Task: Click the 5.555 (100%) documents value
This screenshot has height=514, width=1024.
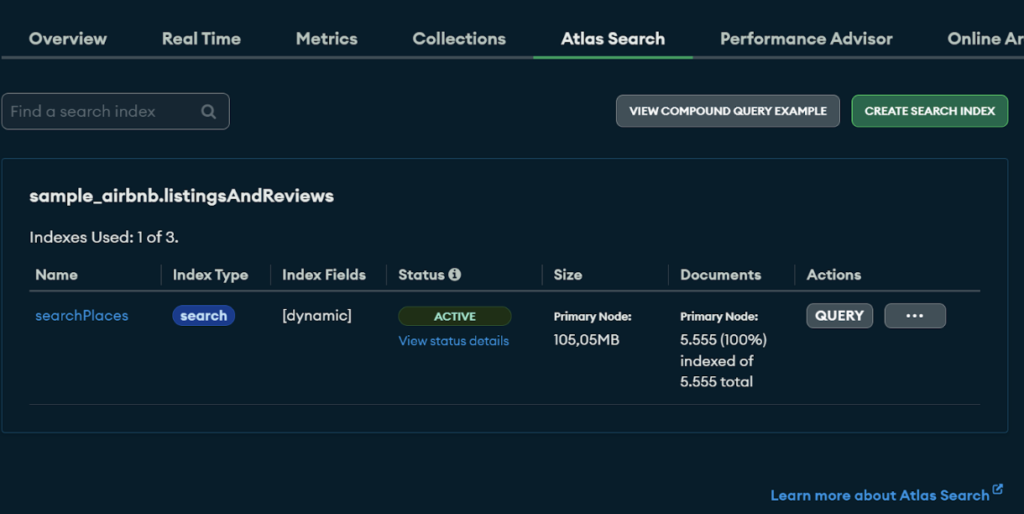Action: (x=724, y=340)
